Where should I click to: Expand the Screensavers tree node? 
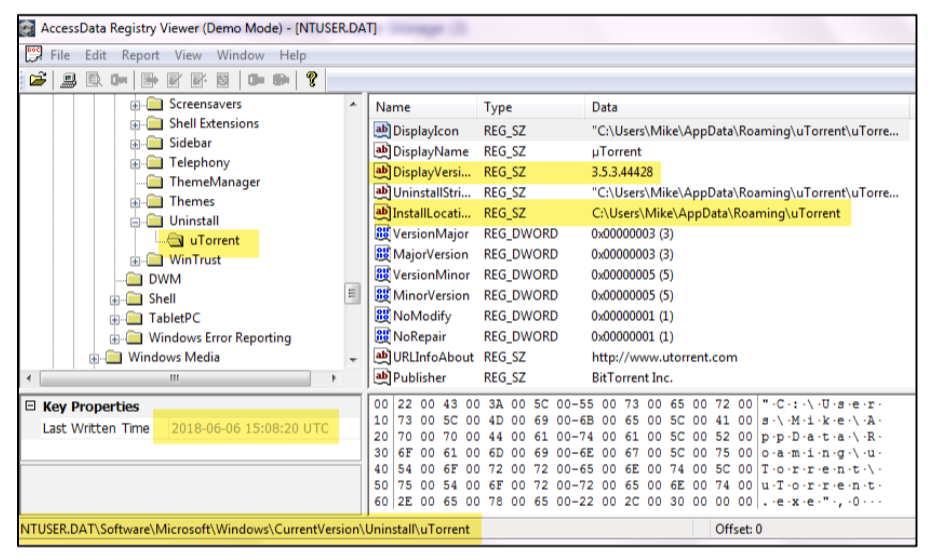coord(136,106)
